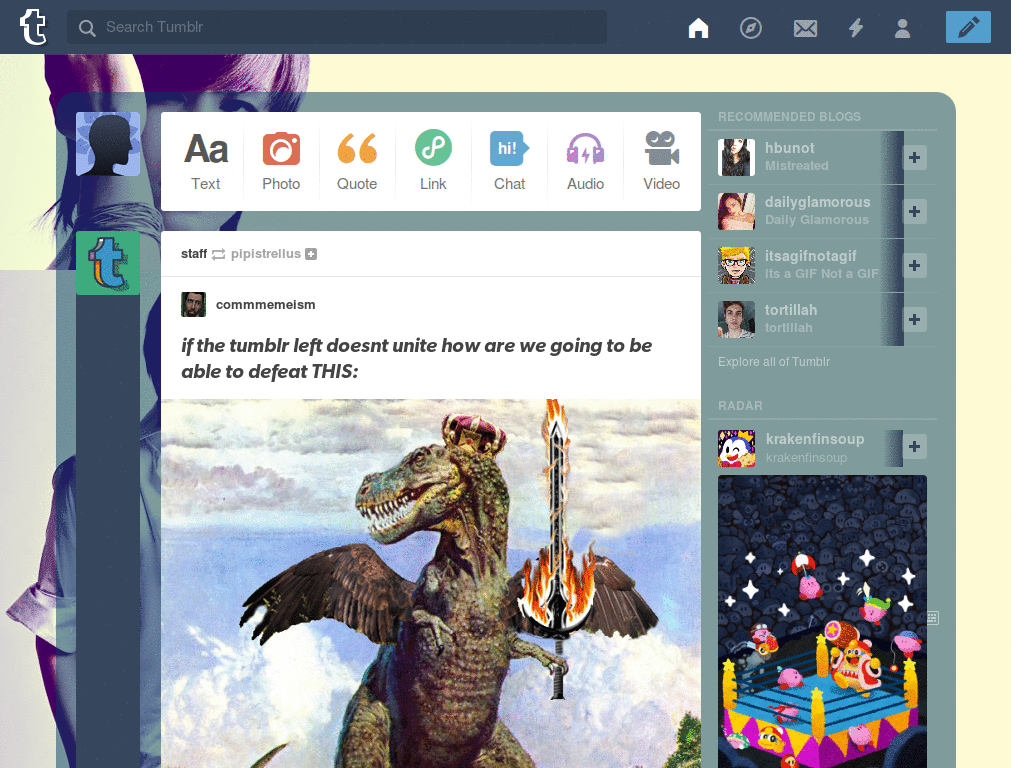Create a new Link post

(x=433, y=161)
